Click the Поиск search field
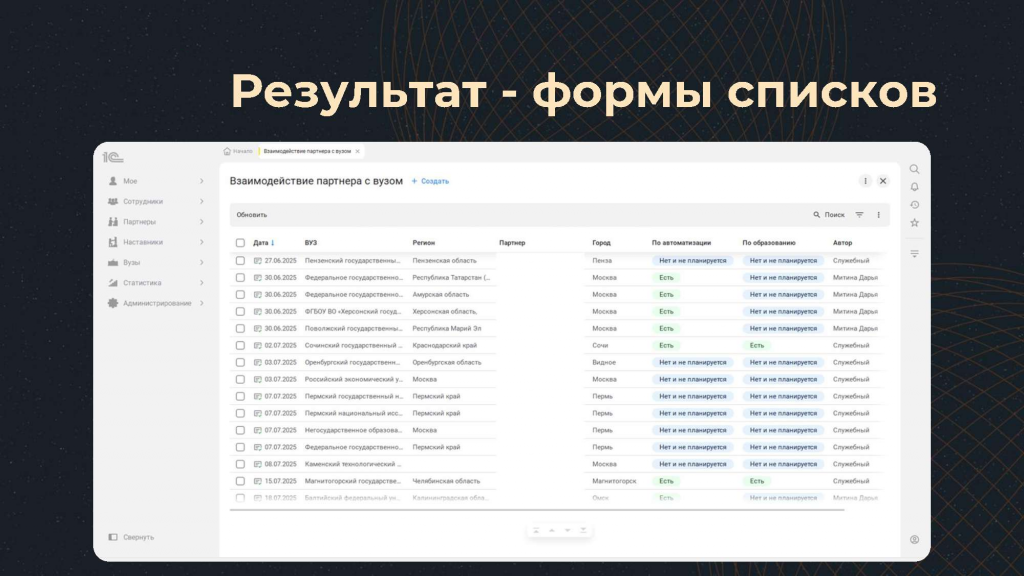The image size is (1024, 576). tap(829, 215)
